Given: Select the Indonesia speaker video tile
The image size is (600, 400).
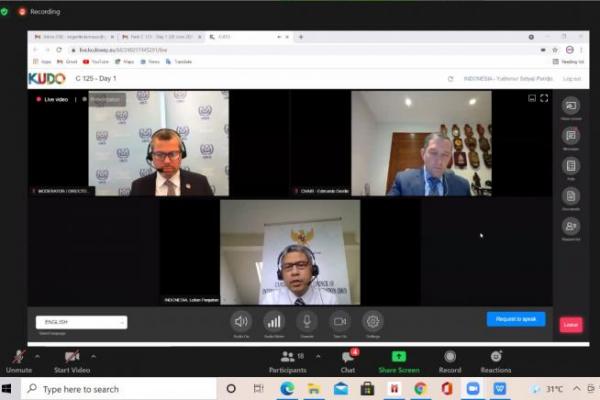Looking at the screenshot, I should 290,252.
